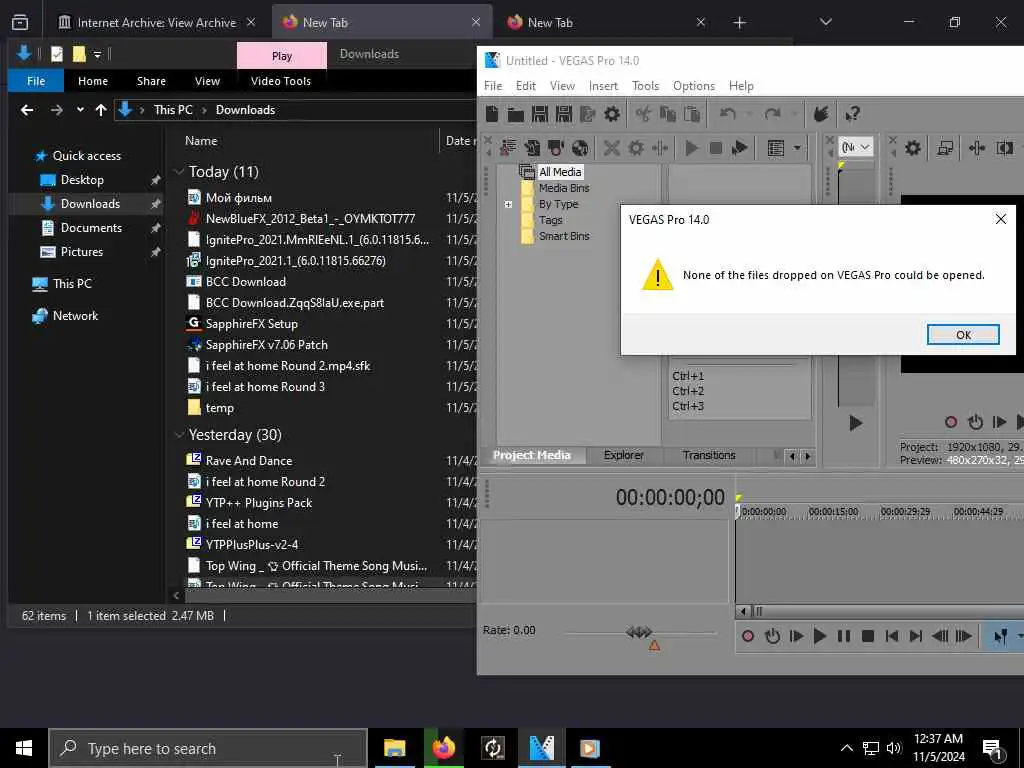Click the Paste icon in VEGAS toolbar
Viewport: 1024px width, 768px height.
pos(692,114)
